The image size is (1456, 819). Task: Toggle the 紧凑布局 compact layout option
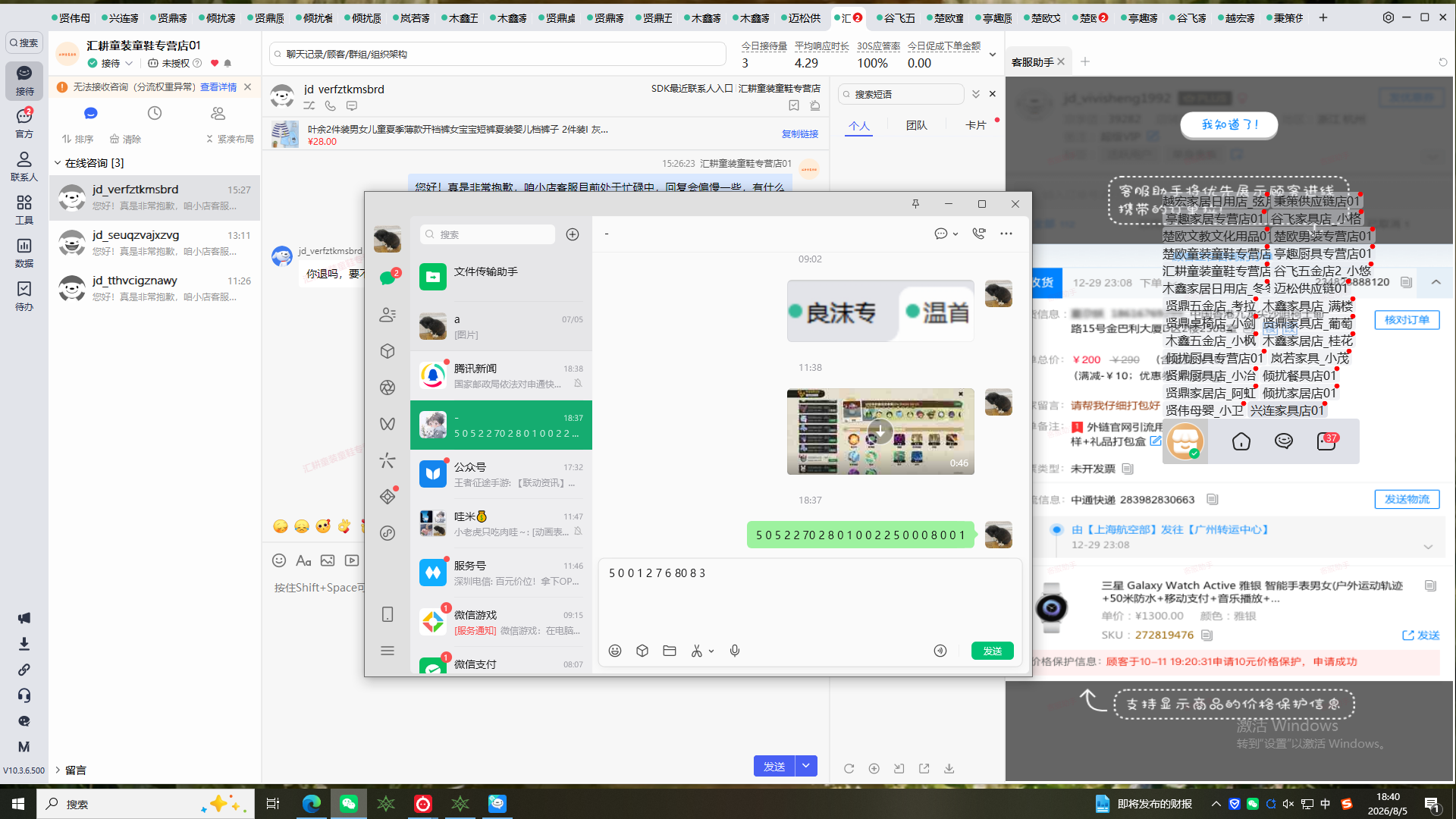point(230,140)
